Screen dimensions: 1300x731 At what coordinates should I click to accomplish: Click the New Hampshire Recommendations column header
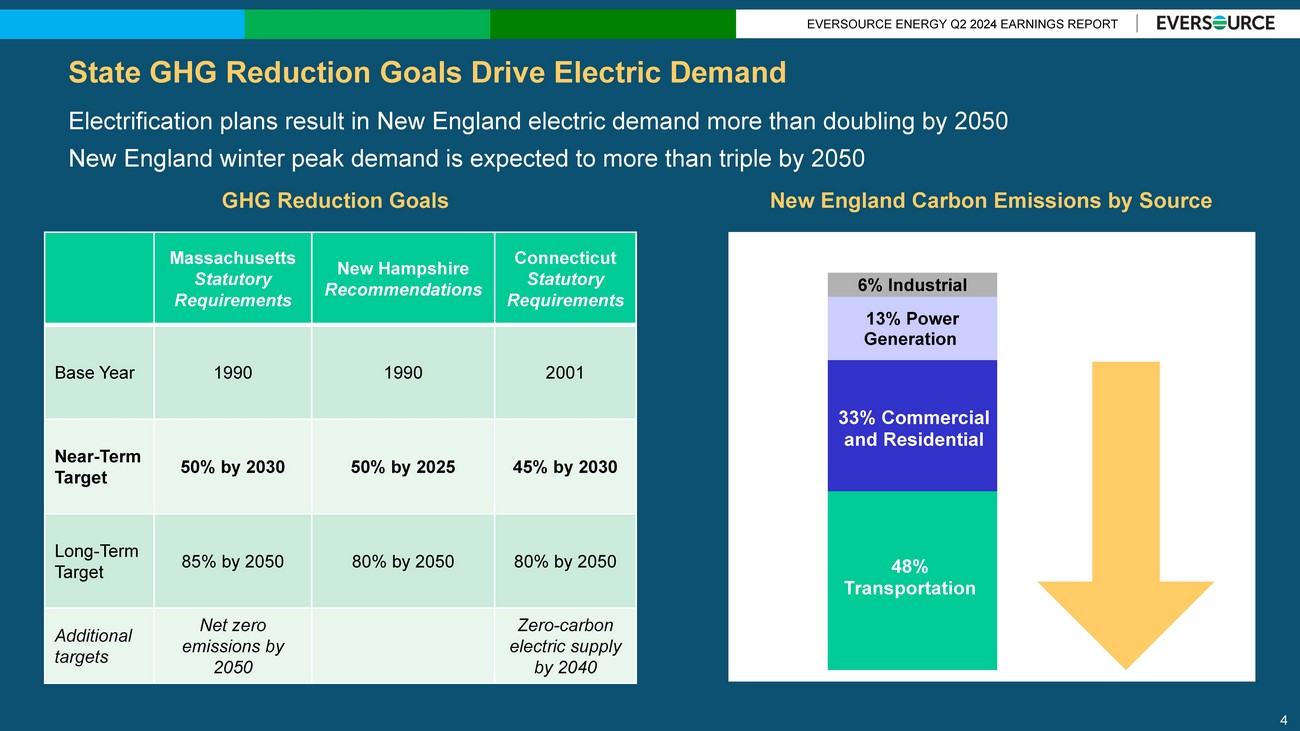coord(403,279)
